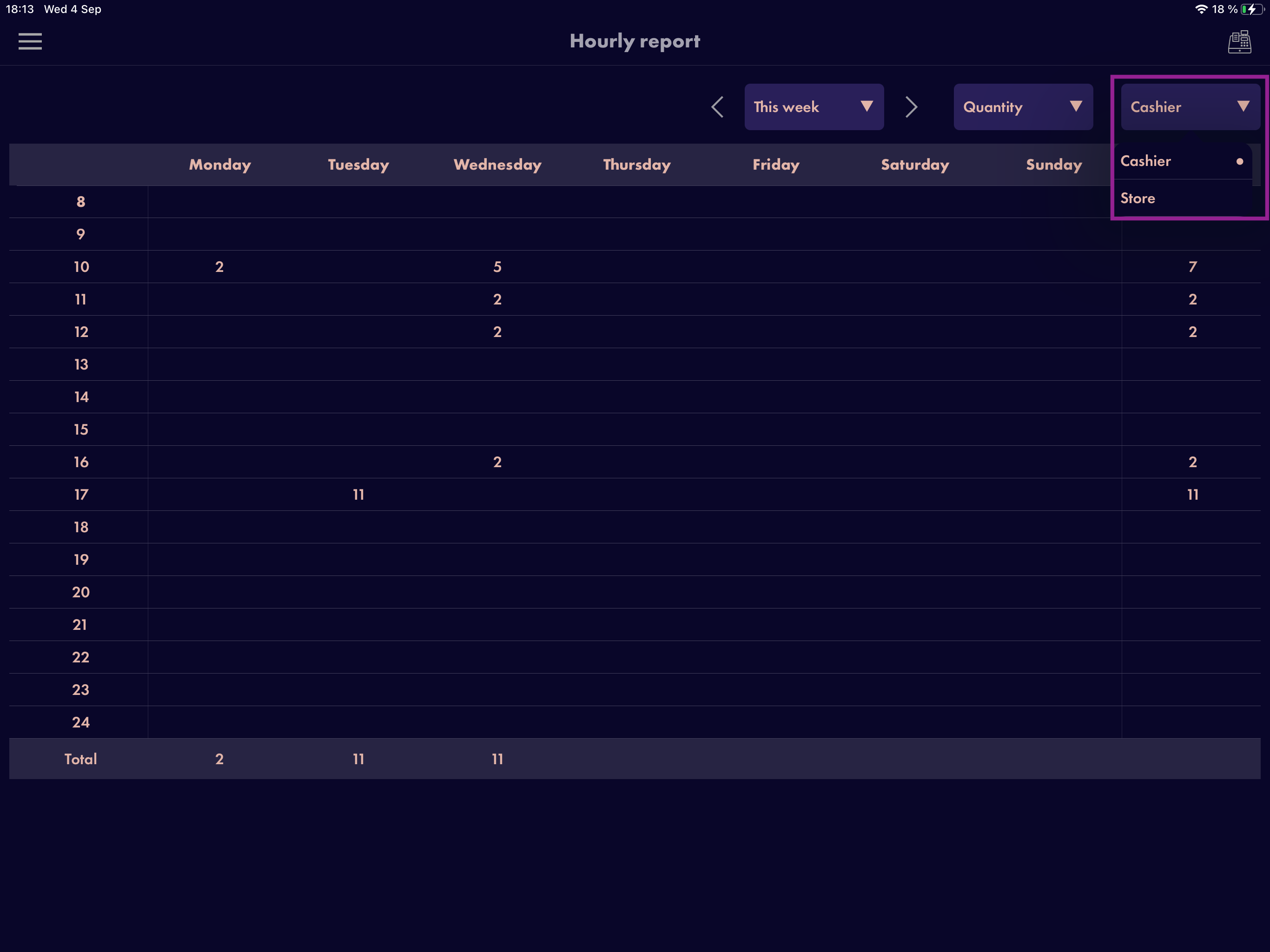Go to previous week with left arrow
Viewport: 1270px width, 952px height.
point(717,107)
